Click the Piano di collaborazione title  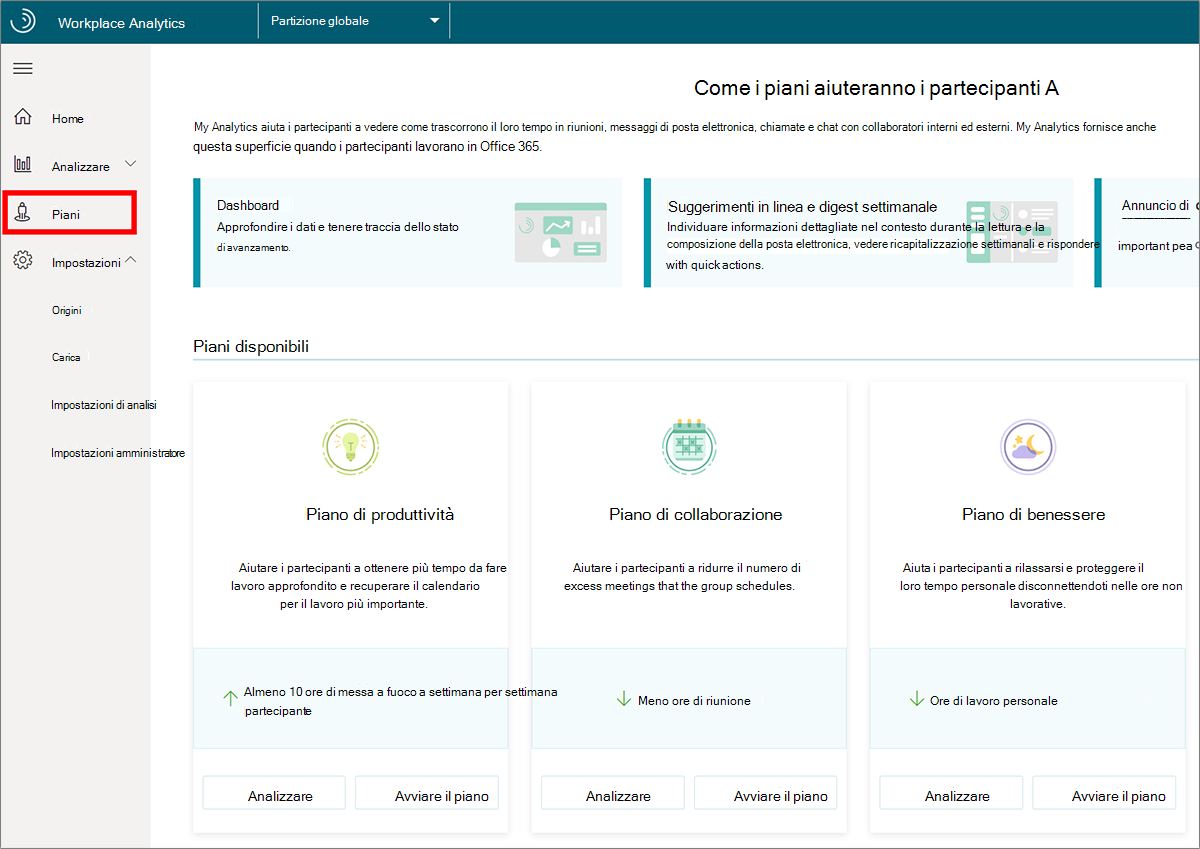tap(696, 514)
